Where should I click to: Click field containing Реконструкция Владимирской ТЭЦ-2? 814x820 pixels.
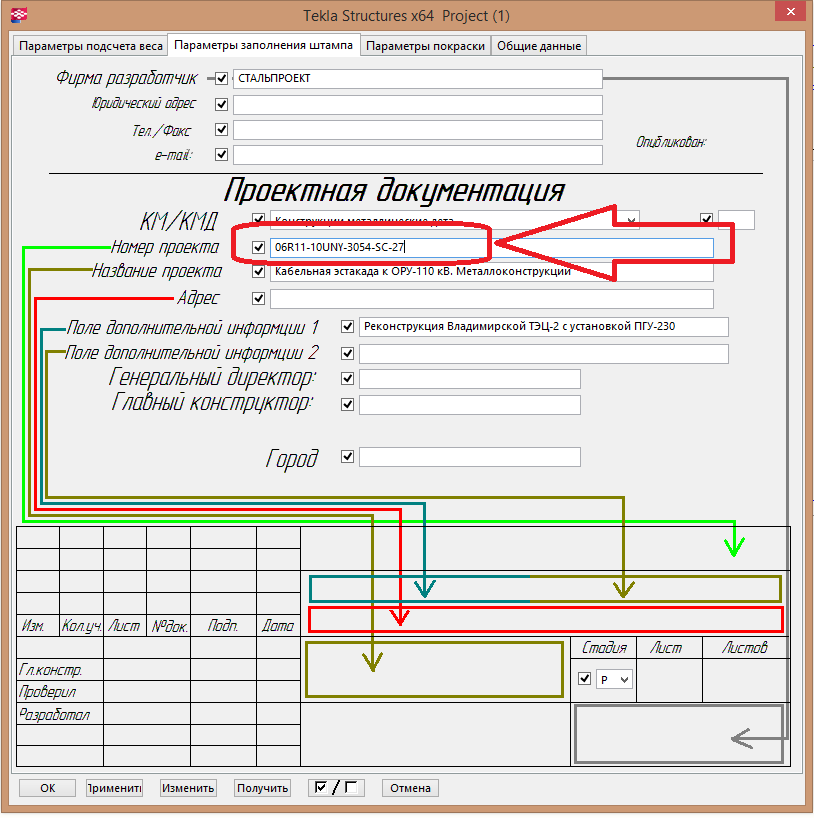click(544, 327)
